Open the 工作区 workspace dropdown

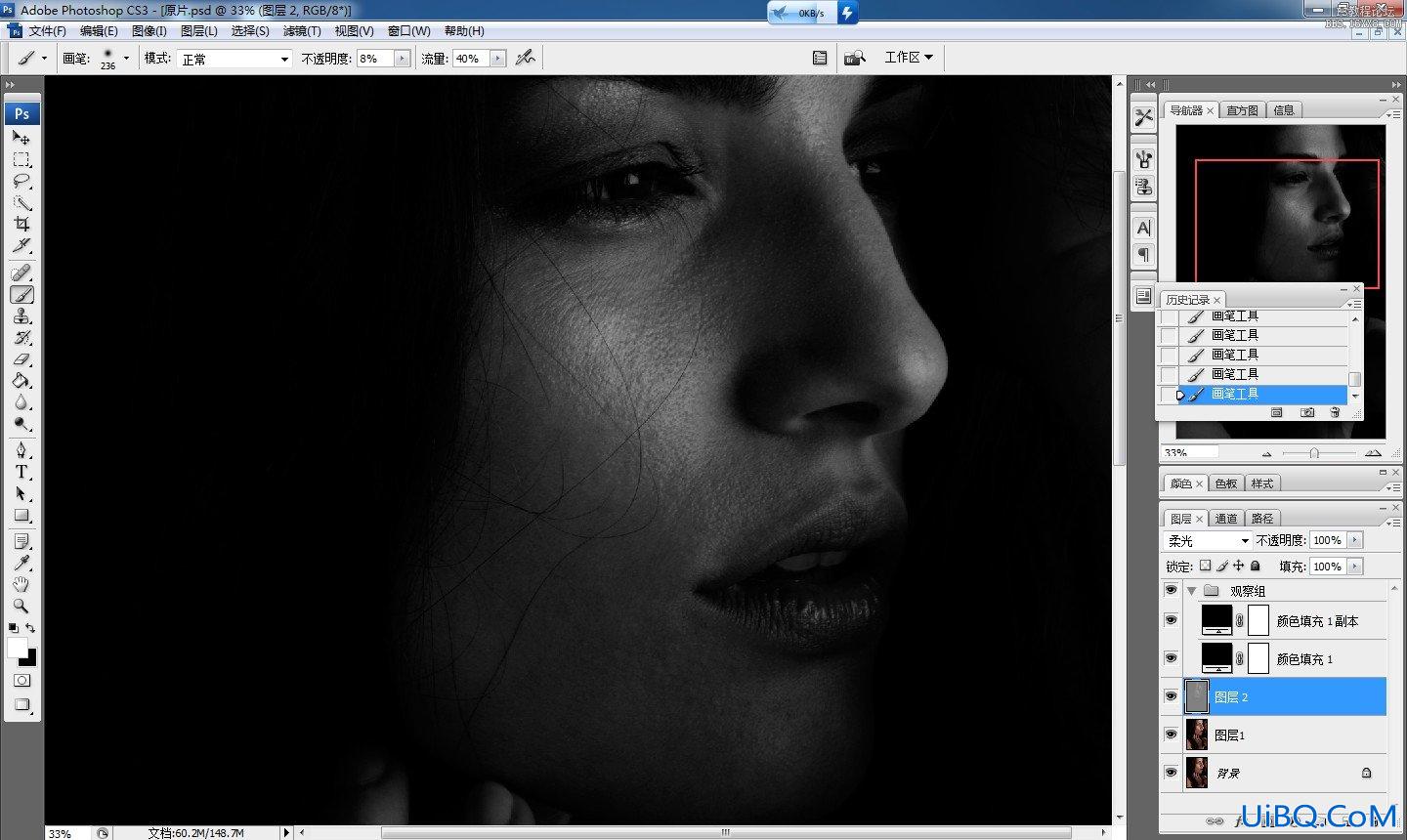909,58
